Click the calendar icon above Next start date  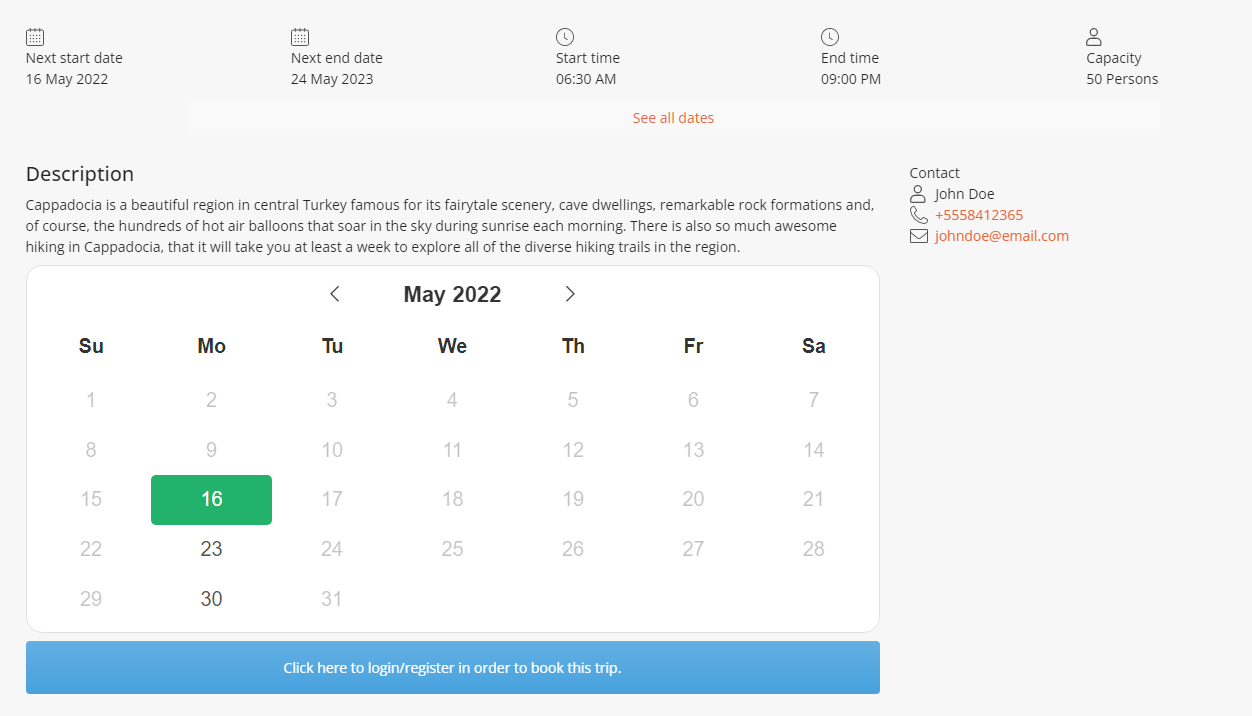[35, 37]
